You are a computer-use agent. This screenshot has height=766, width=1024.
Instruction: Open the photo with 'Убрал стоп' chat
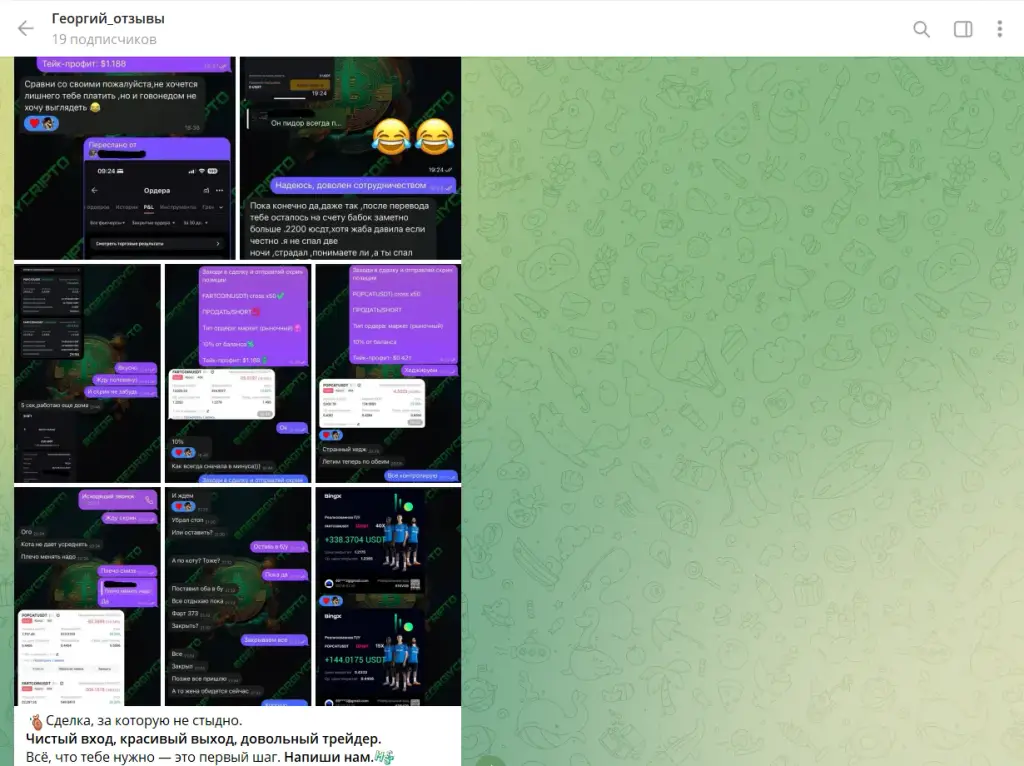238,597
